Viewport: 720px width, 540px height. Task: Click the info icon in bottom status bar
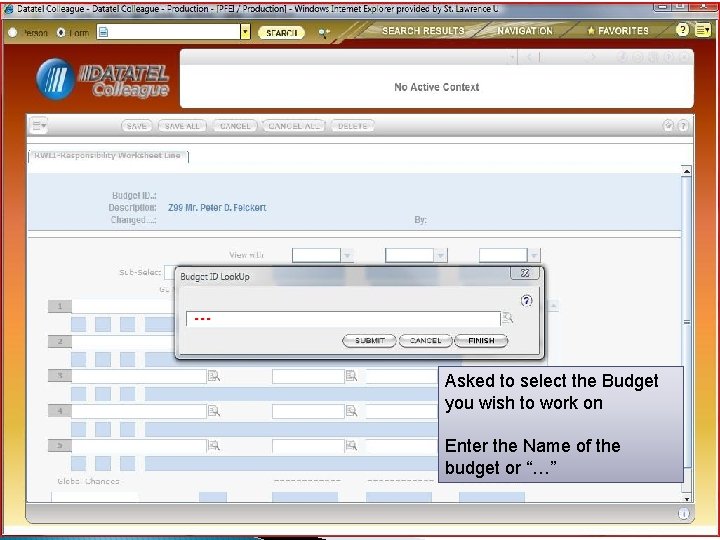pos(683,514)
